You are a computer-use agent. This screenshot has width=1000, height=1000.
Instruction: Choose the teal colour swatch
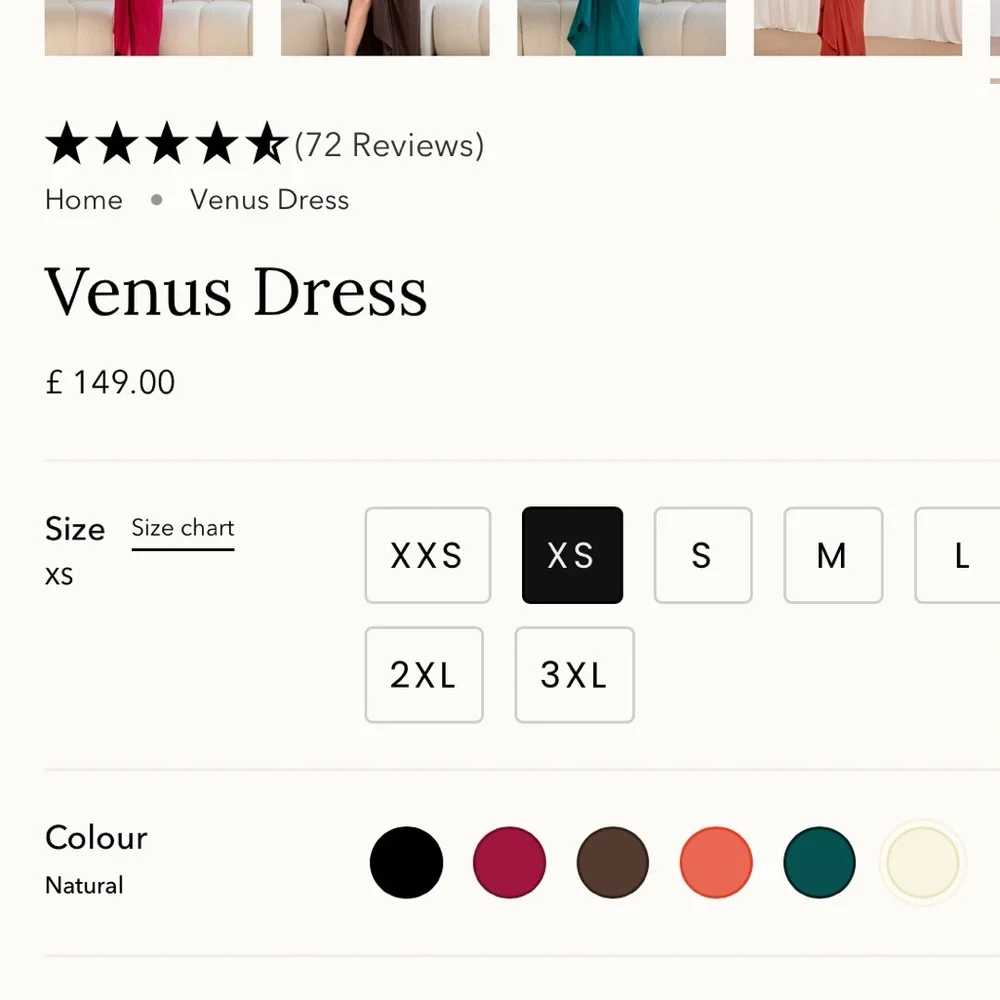(819, 862)
